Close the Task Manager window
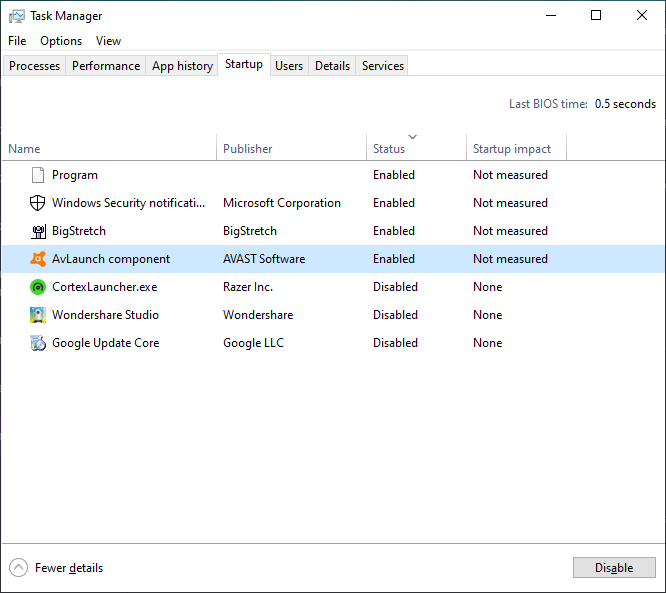The width and height of the screenshot is (666, 593). (641, 16)
